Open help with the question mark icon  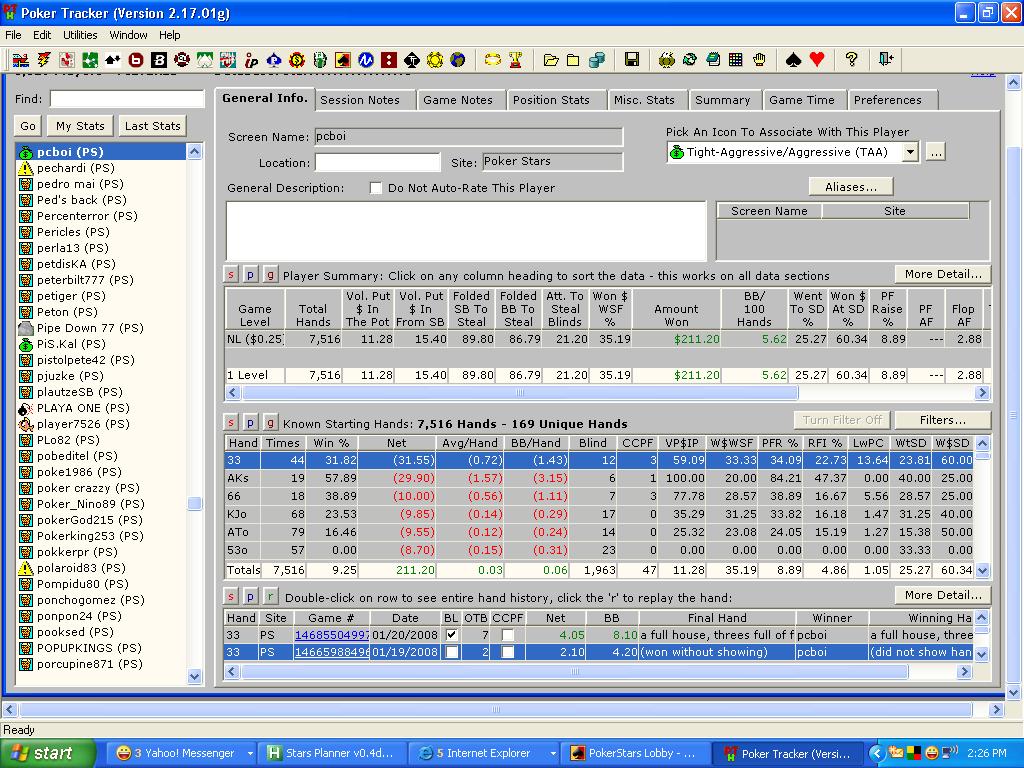coord(851,60)
